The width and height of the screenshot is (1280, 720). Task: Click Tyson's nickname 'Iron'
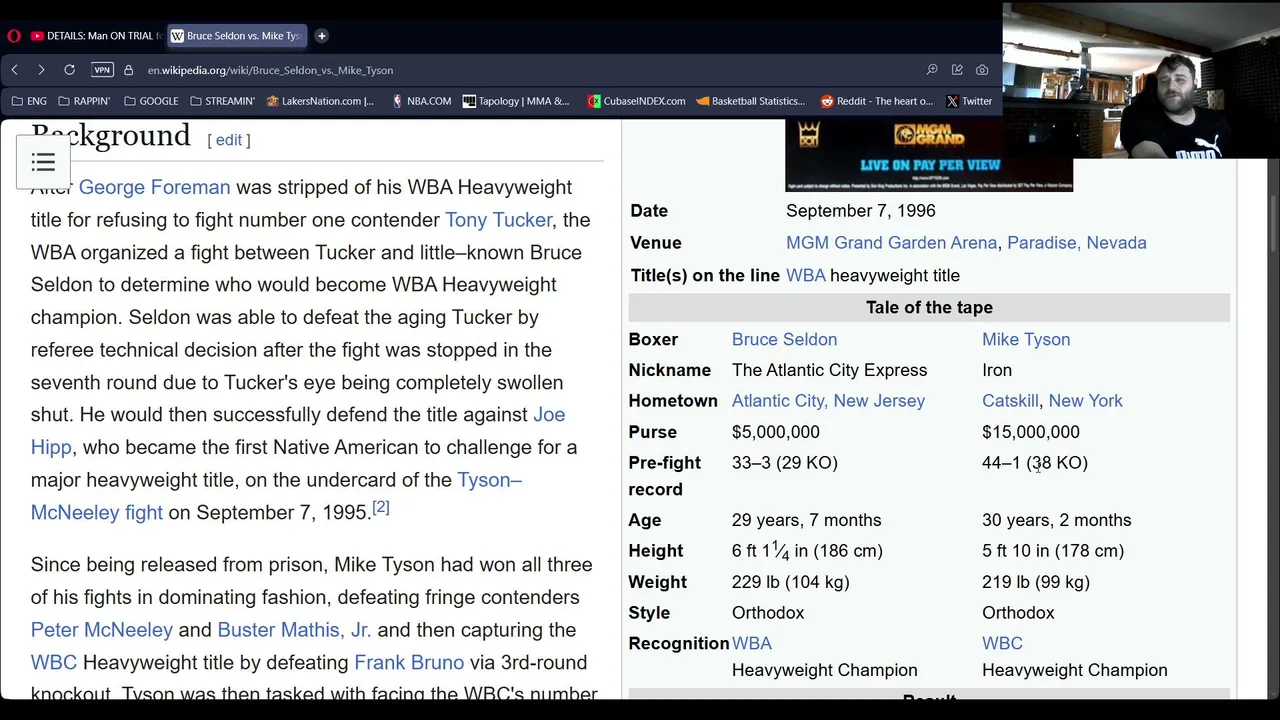[997, 370]
